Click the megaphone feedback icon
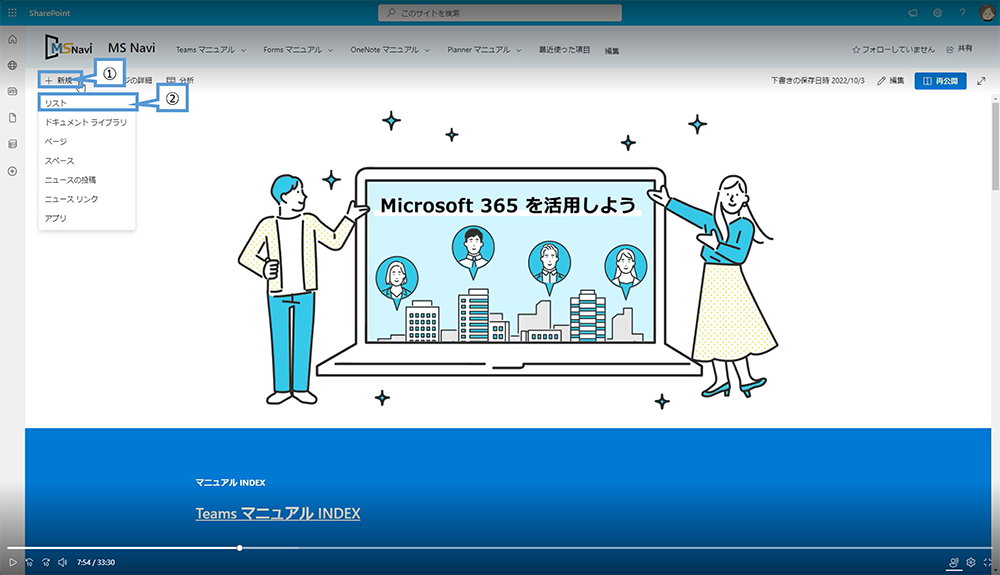Viewport: 1000px width, 575px height. pyautogui.click(x=912, y=12)
